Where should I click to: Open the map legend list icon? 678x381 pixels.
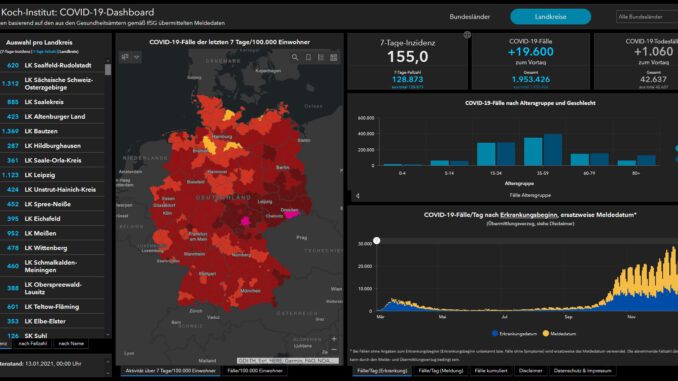click(321, 57)
